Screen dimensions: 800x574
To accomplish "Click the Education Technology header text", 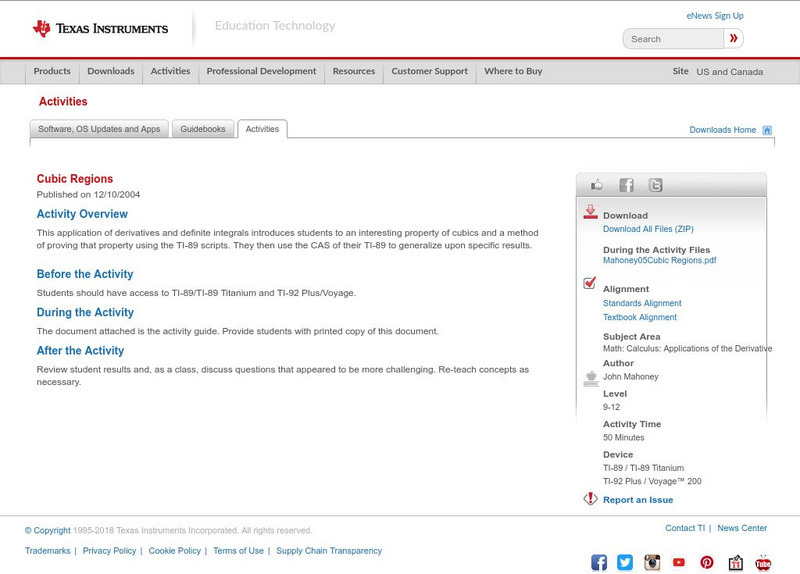I will (x=275, y=26).
